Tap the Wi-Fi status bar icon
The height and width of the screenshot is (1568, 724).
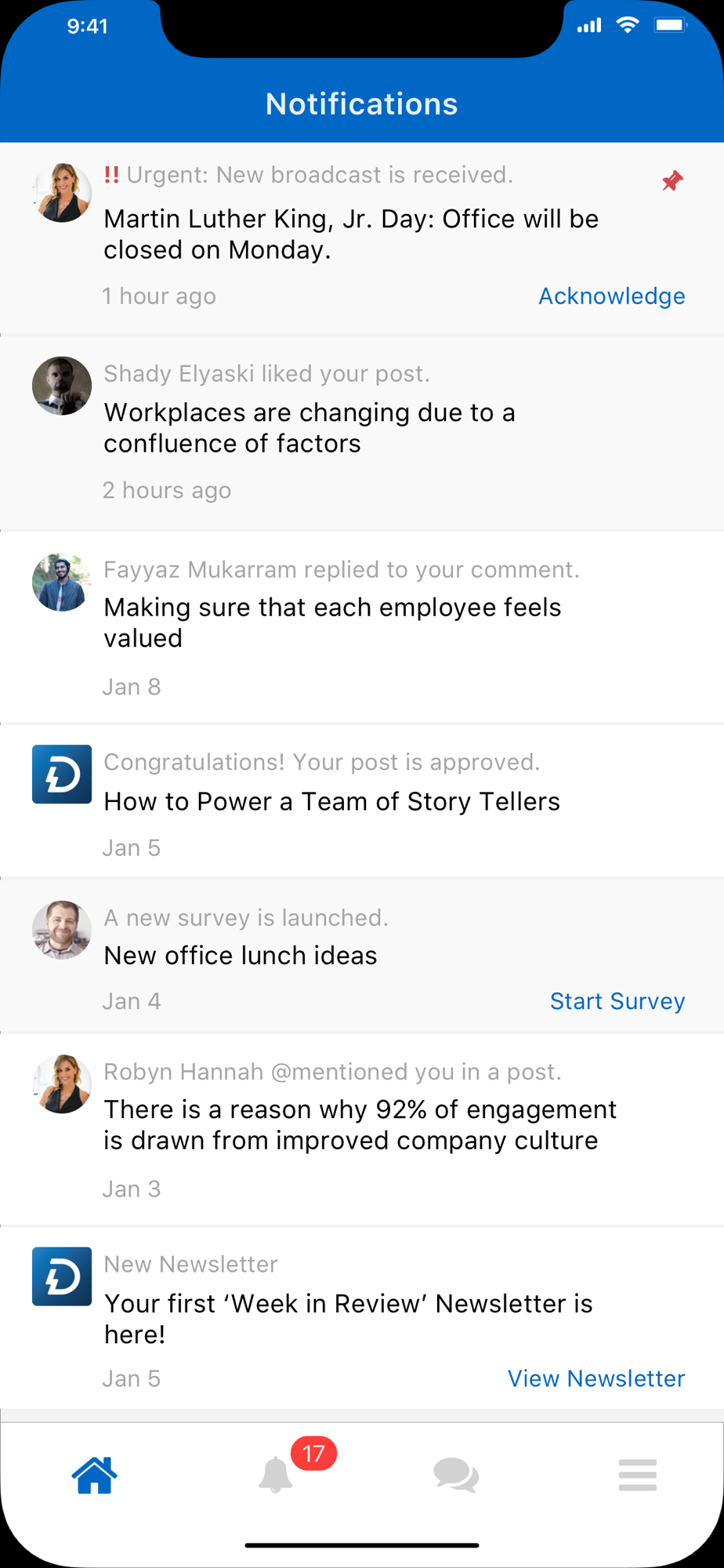pos(627,25)
